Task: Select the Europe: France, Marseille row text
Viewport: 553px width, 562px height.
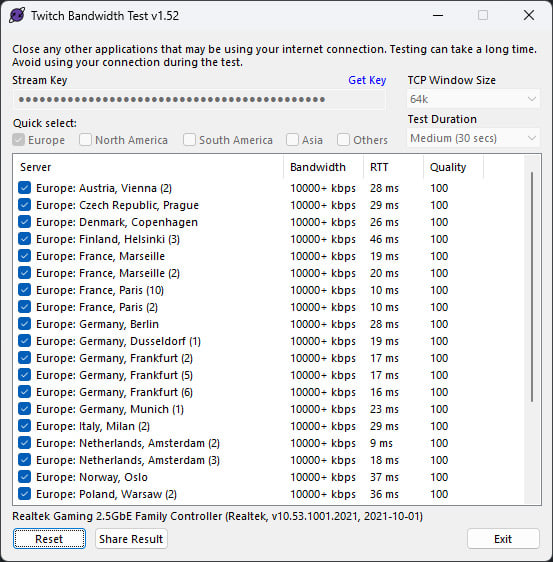Action: click(100, 256)
